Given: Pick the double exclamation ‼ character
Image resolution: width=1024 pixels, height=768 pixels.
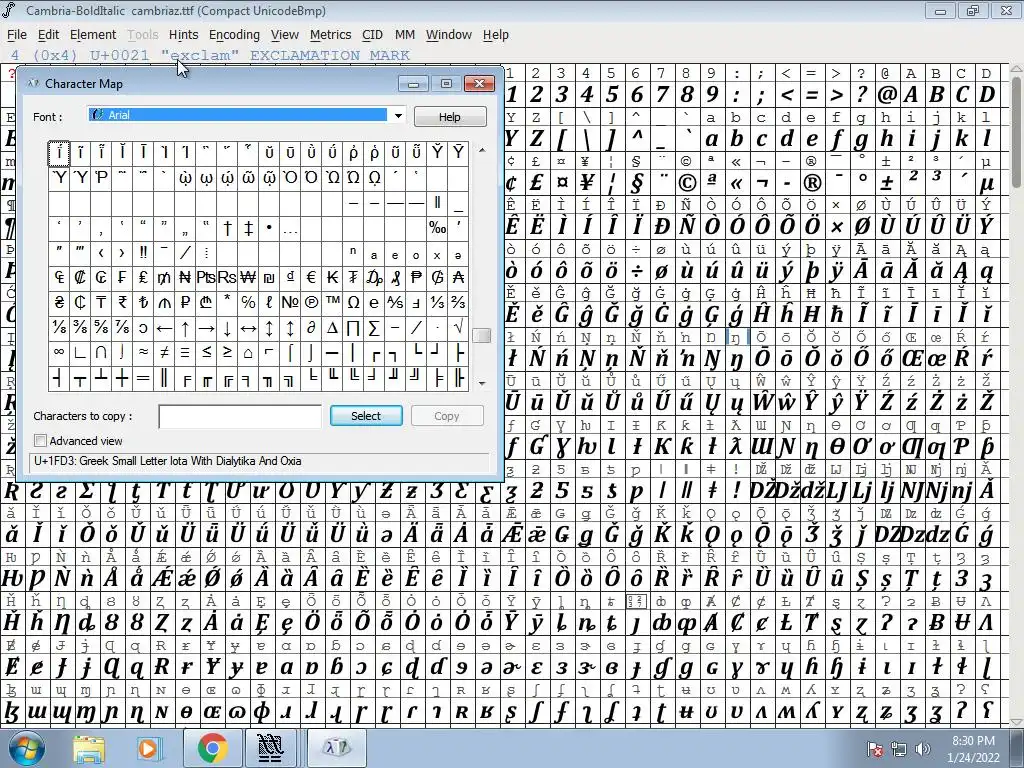Looking at the screenshot, I should click(143, 252).
